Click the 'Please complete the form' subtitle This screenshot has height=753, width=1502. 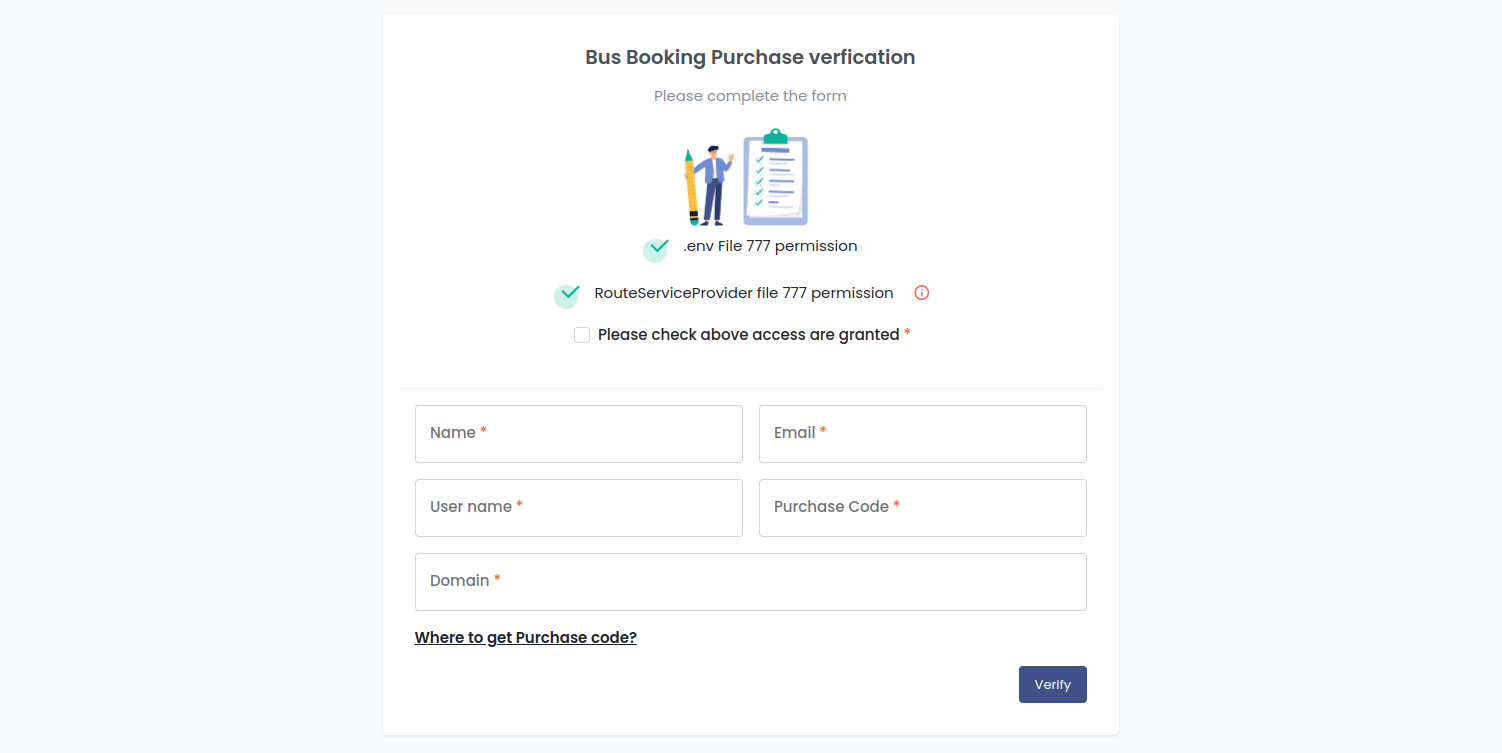coord(750,96)
